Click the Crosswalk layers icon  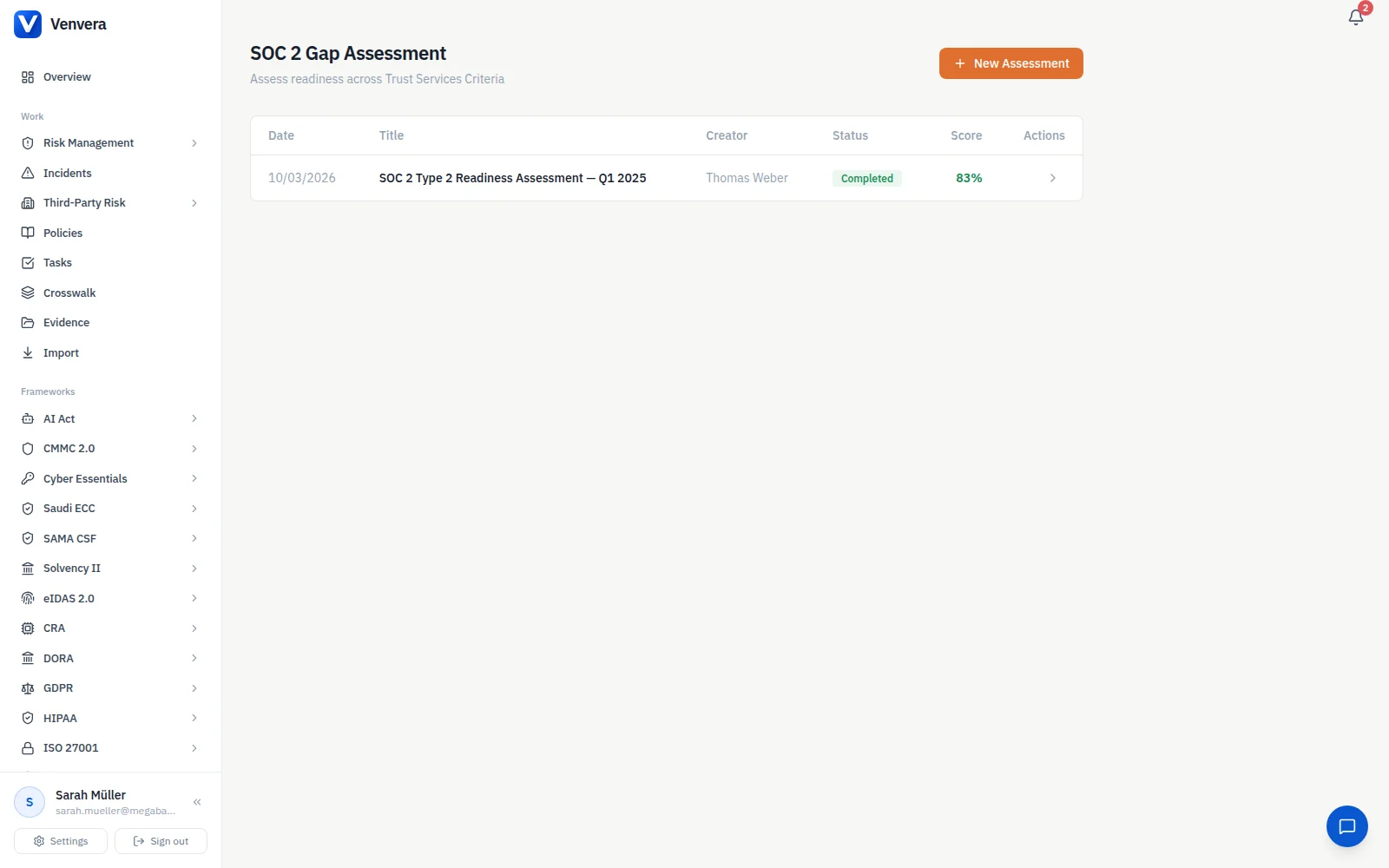click(x=28, y=293)
